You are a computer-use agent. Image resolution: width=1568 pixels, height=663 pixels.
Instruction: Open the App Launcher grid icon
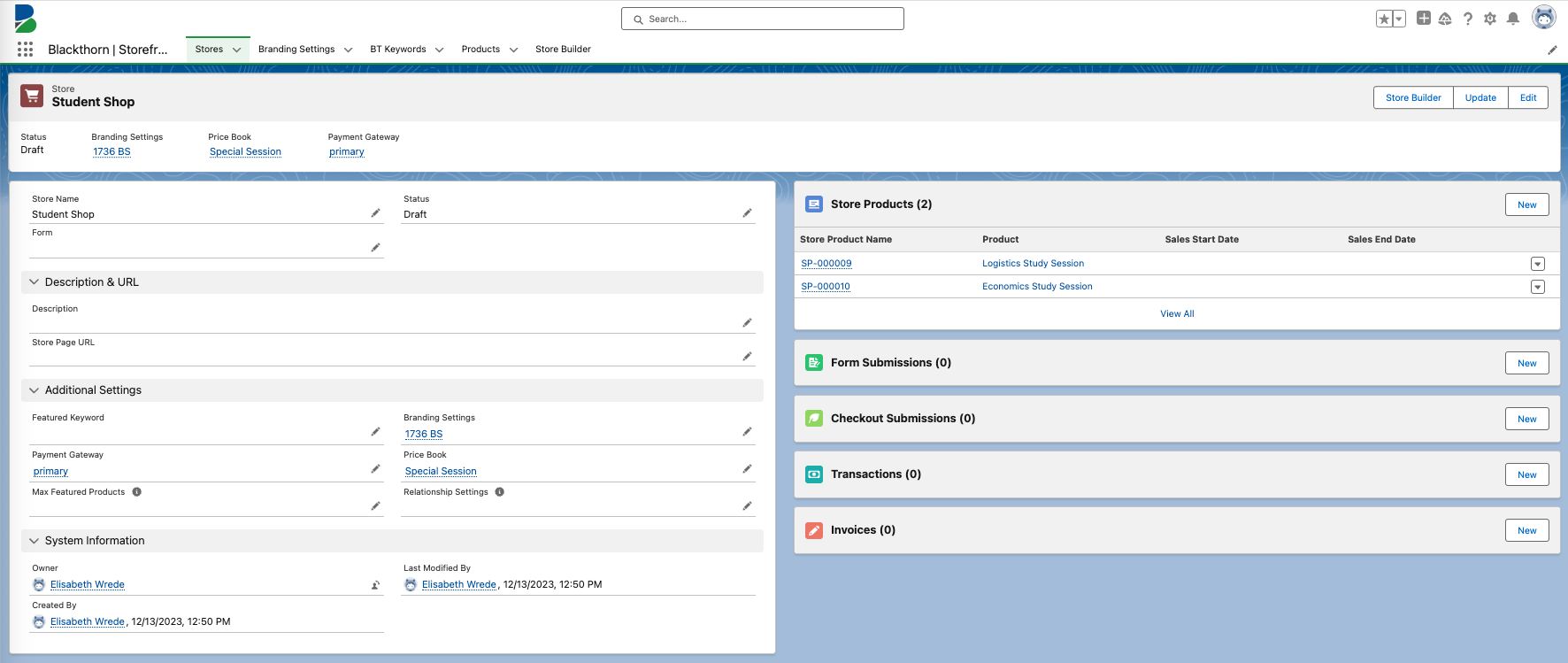pos(25,50)
